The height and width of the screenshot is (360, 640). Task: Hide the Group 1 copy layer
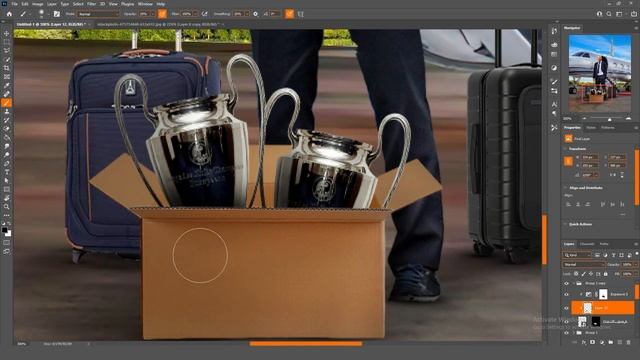(566, 283)
